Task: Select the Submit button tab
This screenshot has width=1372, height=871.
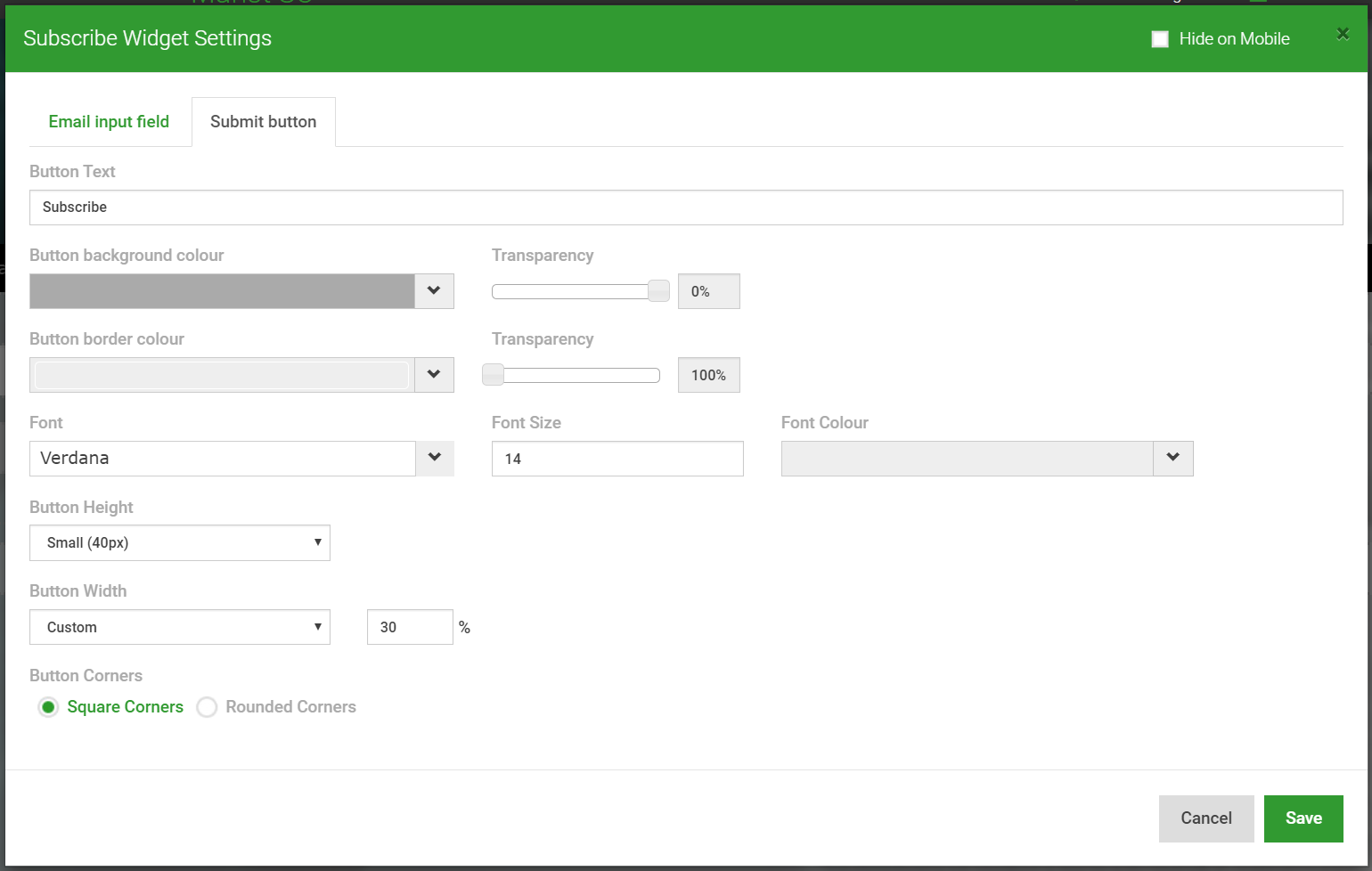Action: pos(264,122)
